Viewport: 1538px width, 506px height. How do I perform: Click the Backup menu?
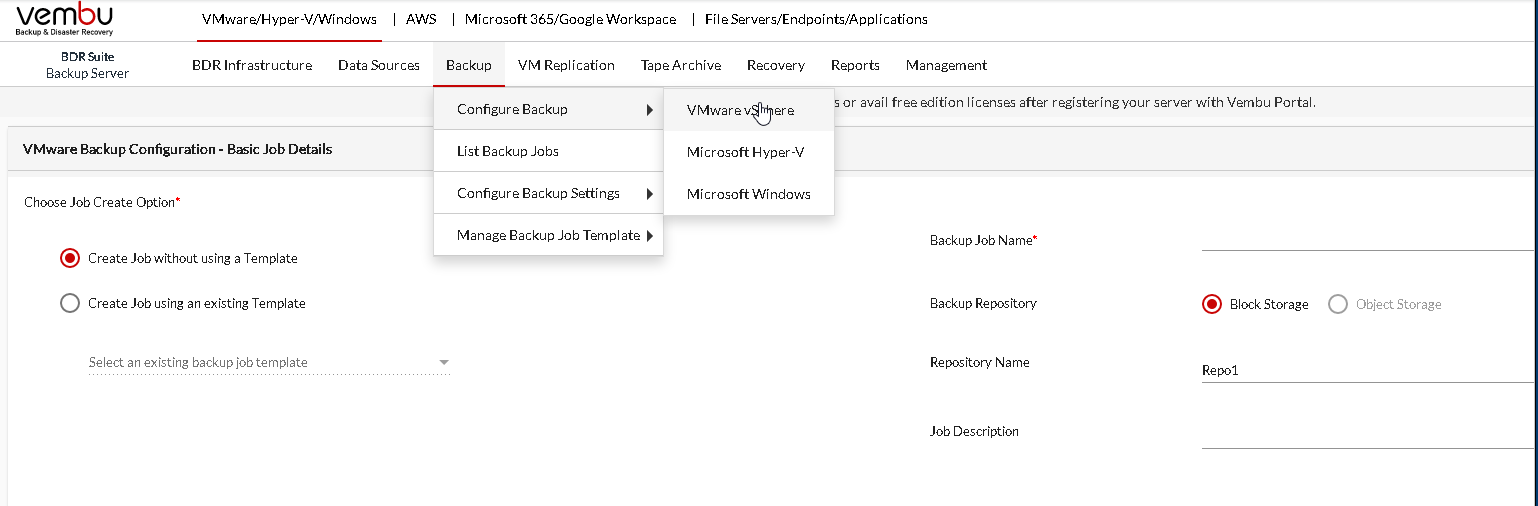coord(469,65)
